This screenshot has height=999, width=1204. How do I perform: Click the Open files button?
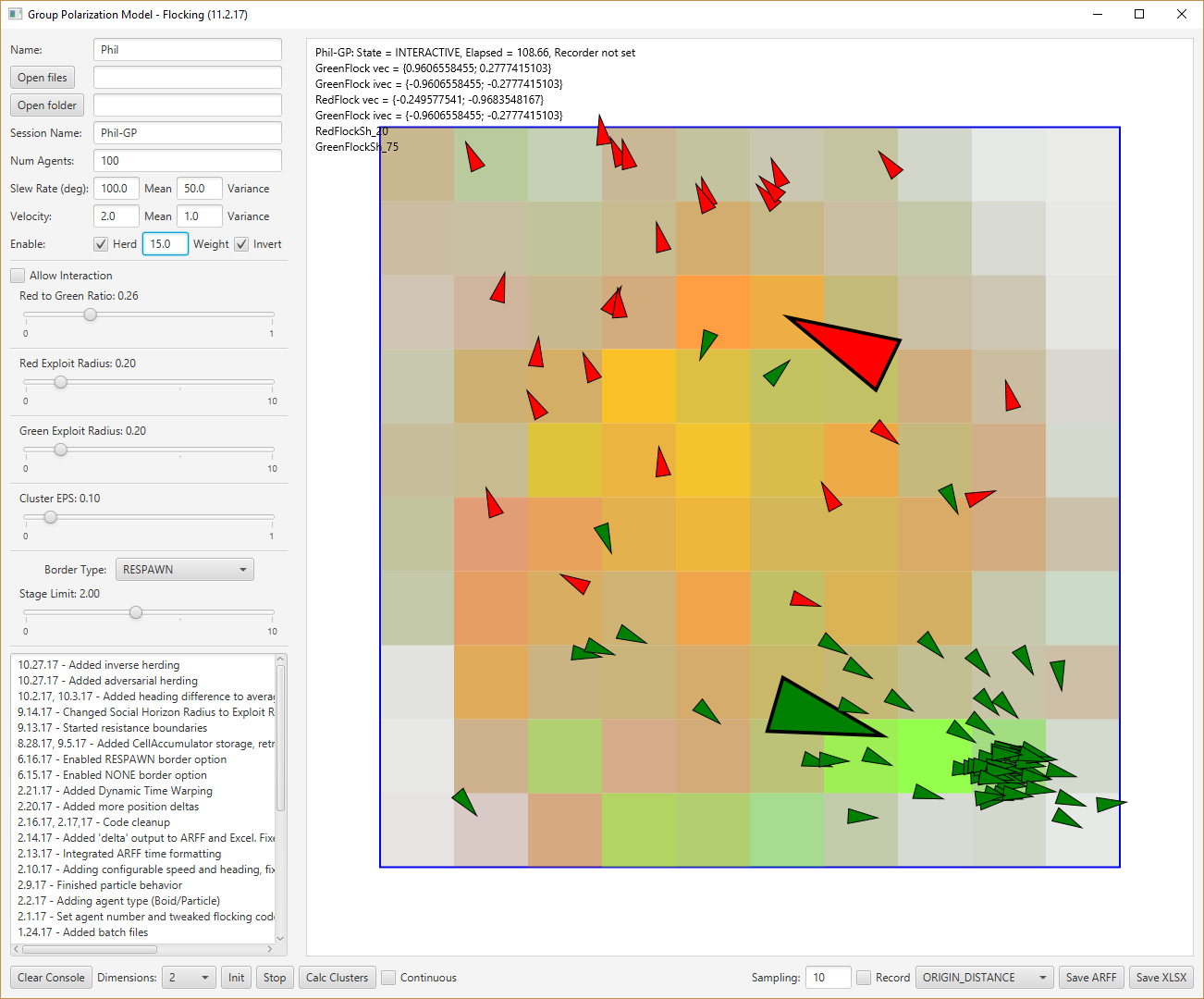[x=43, y=78]
